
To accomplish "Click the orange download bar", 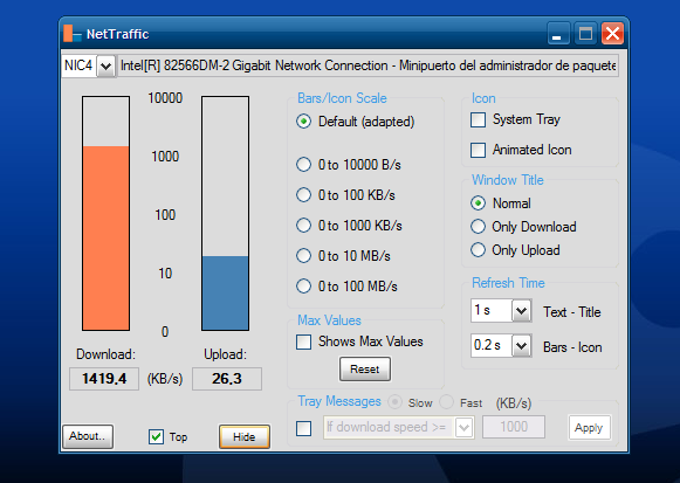I will click(106, 238).
